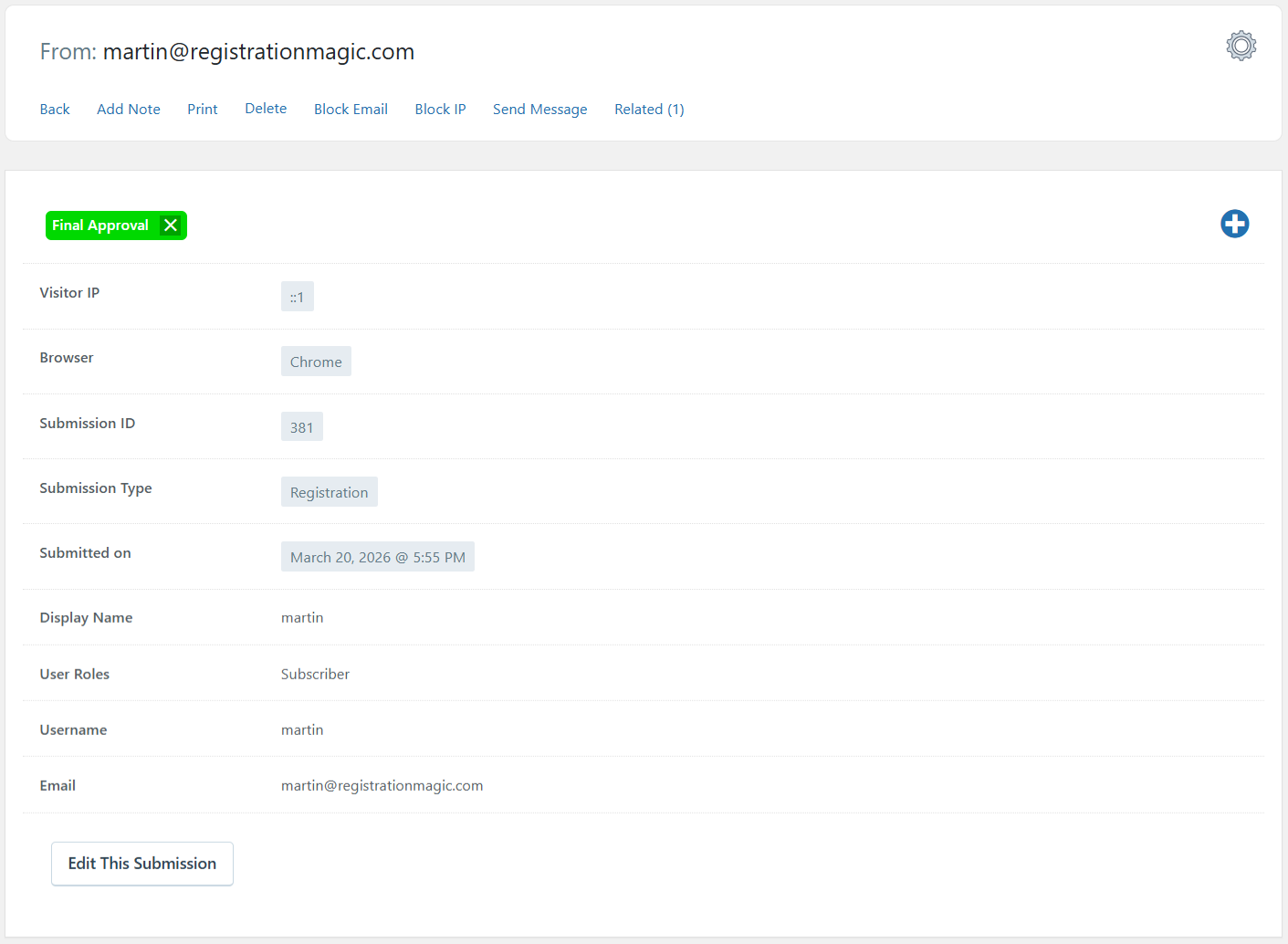Viewport: 1288px width, 944px height.
Task: Delete the submission
Action: pos(266,109)
